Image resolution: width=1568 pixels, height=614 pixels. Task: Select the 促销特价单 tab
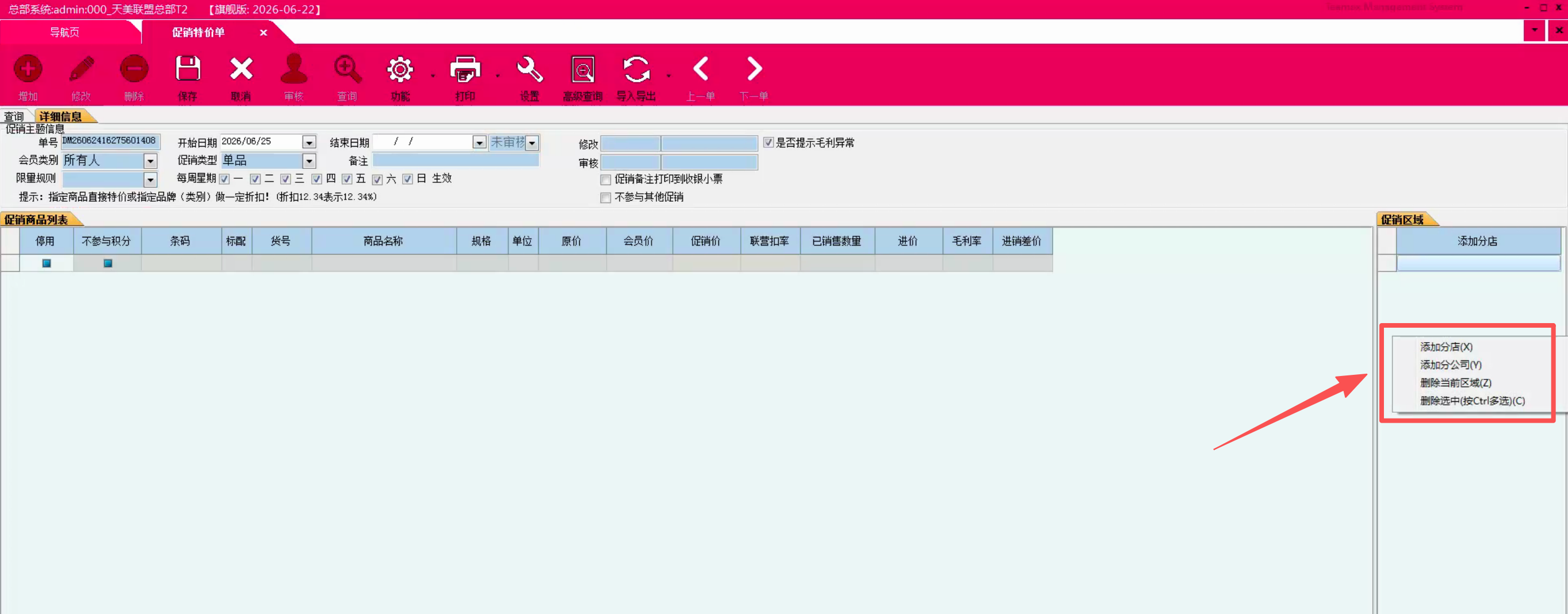(x=198, y=32)
